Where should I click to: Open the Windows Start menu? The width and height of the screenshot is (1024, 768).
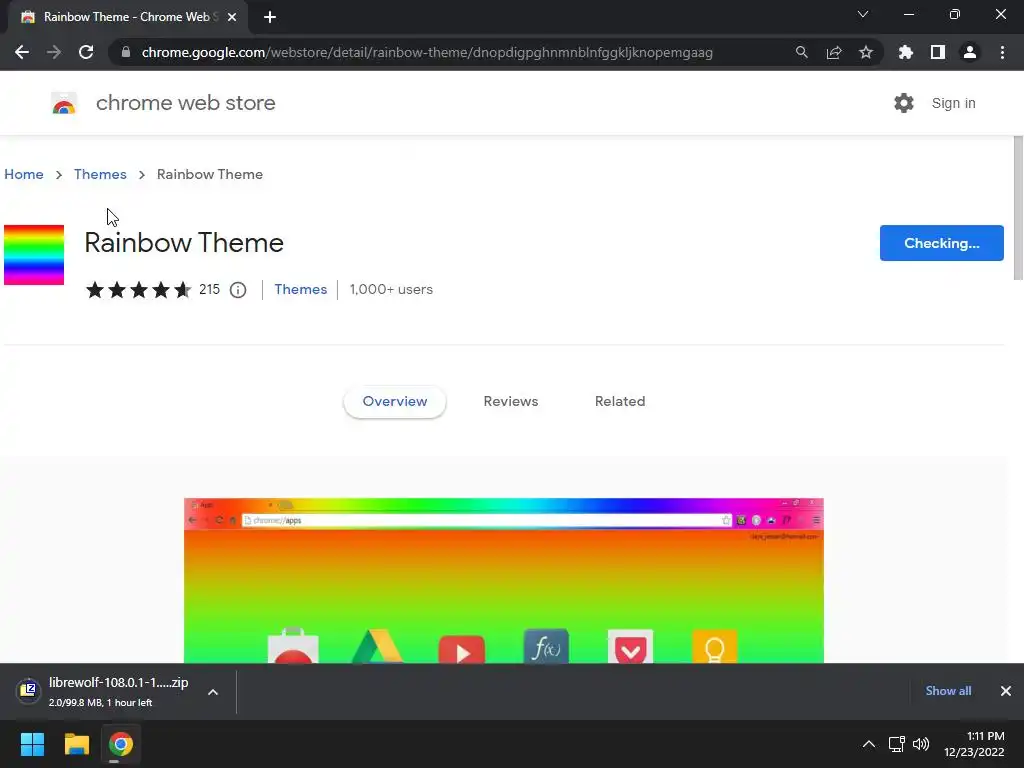coord(32,744)
